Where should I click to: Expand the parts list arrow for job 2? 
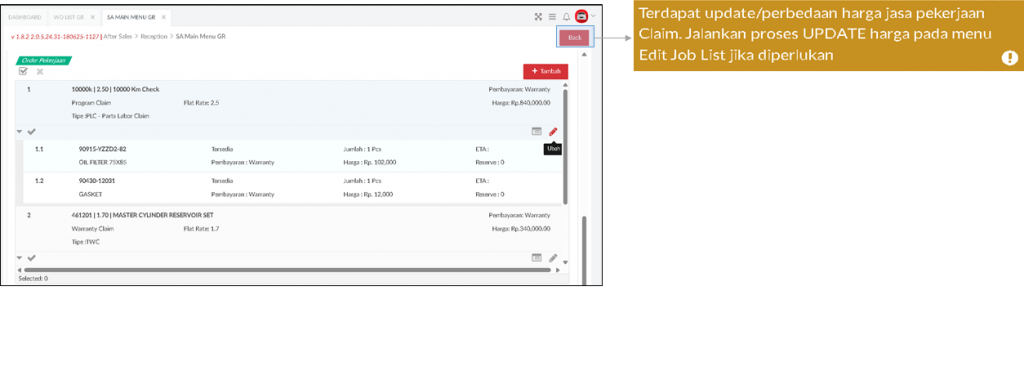(20, 258)
